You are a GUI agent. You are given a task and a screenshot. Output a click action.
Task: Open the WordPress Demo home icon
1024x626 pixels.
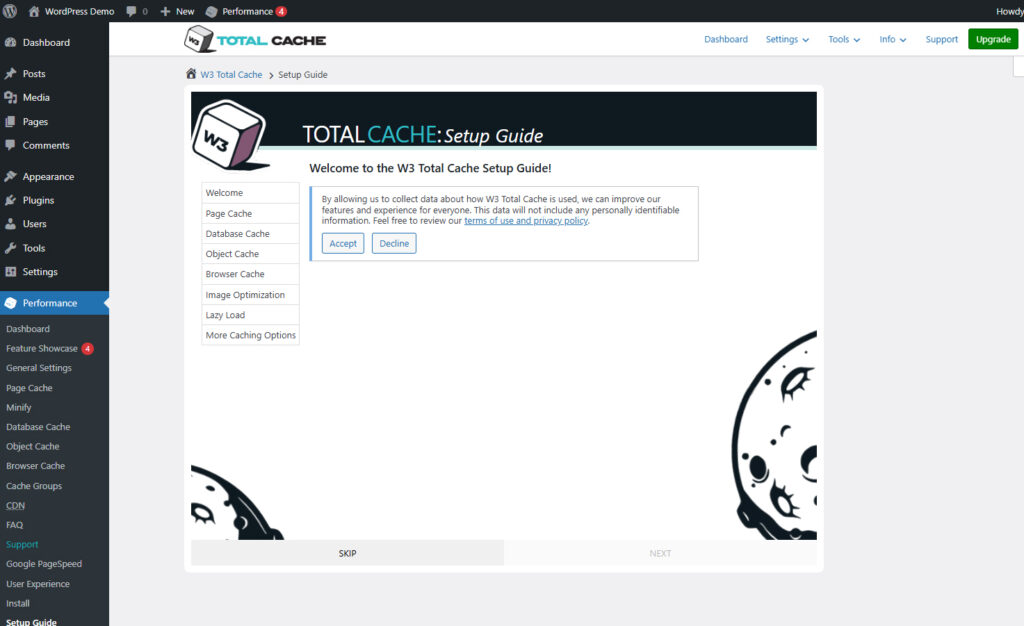34,11
